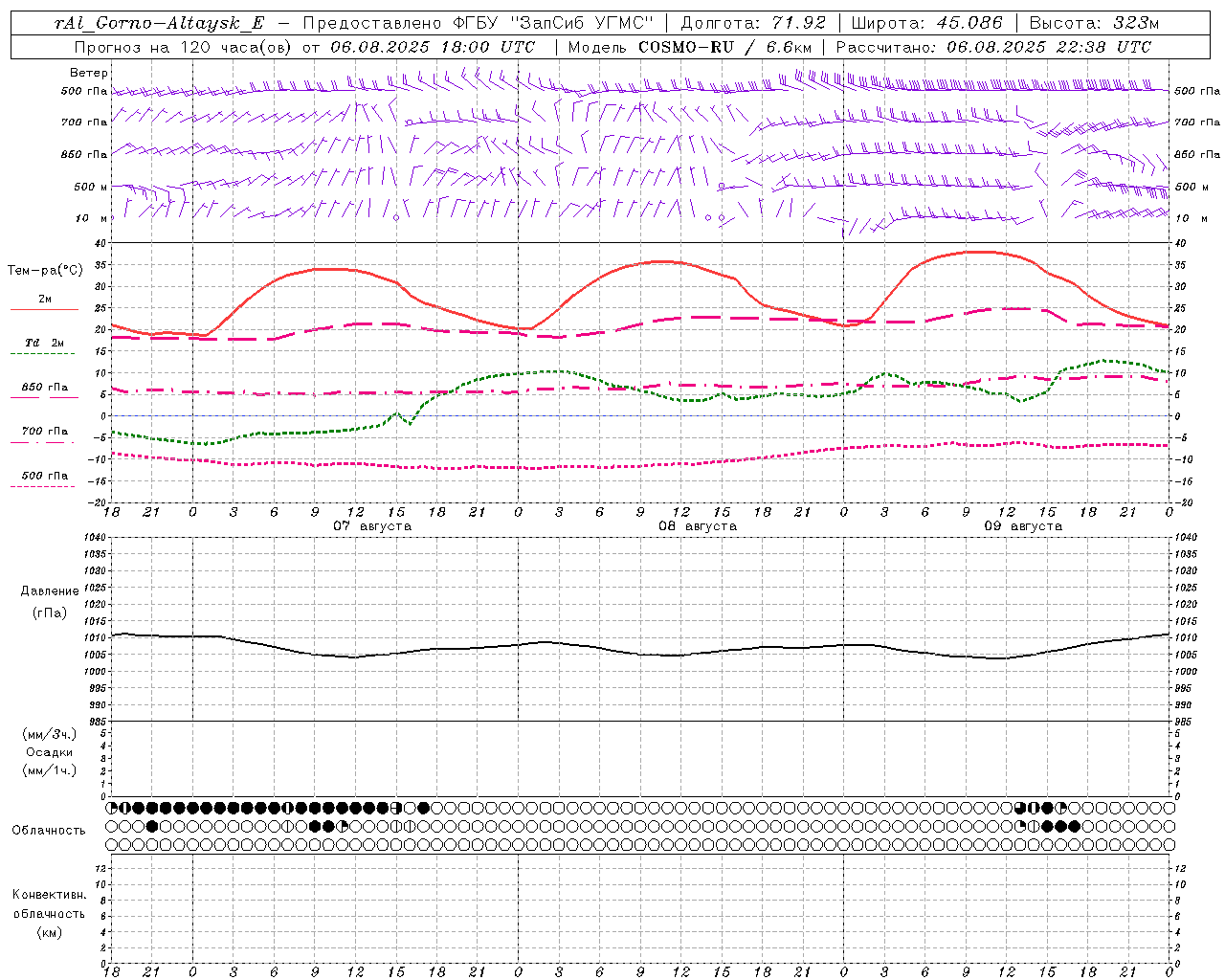Click the station title rAl_Gorno-Altaysk_E
Image resolution: width=1225 pixels, height=980 pixels.
(x=160, y=23)
